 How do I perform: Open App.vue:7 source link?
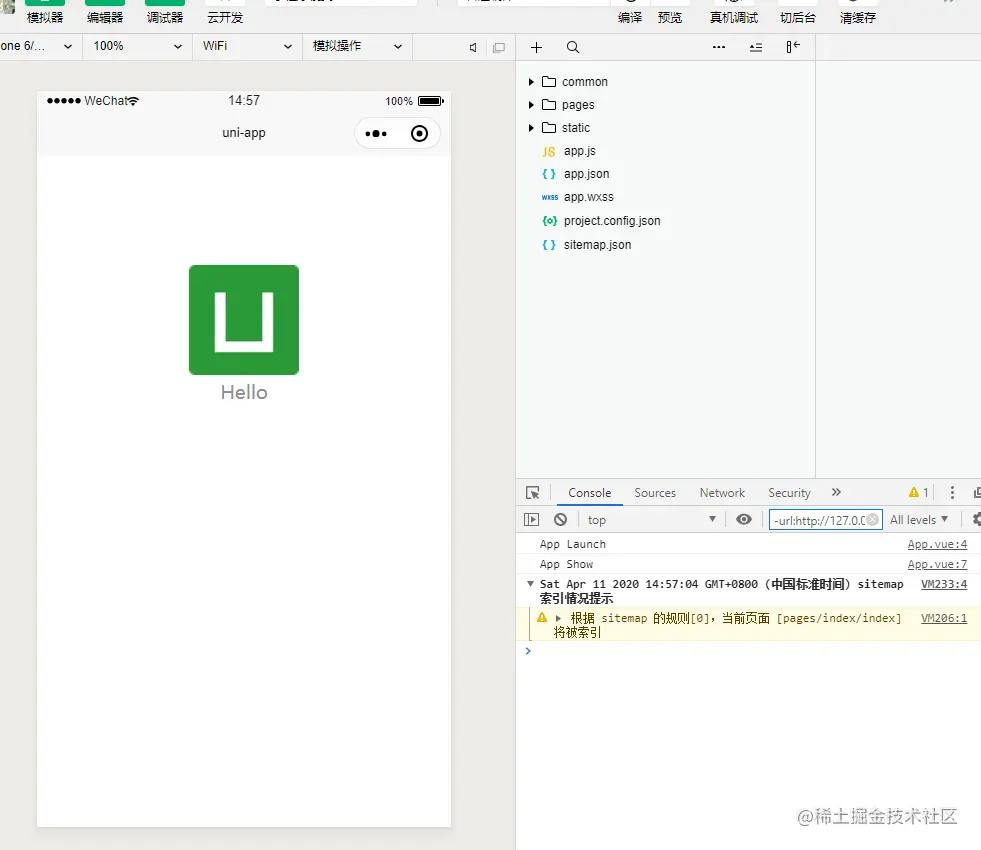(937, 564)
